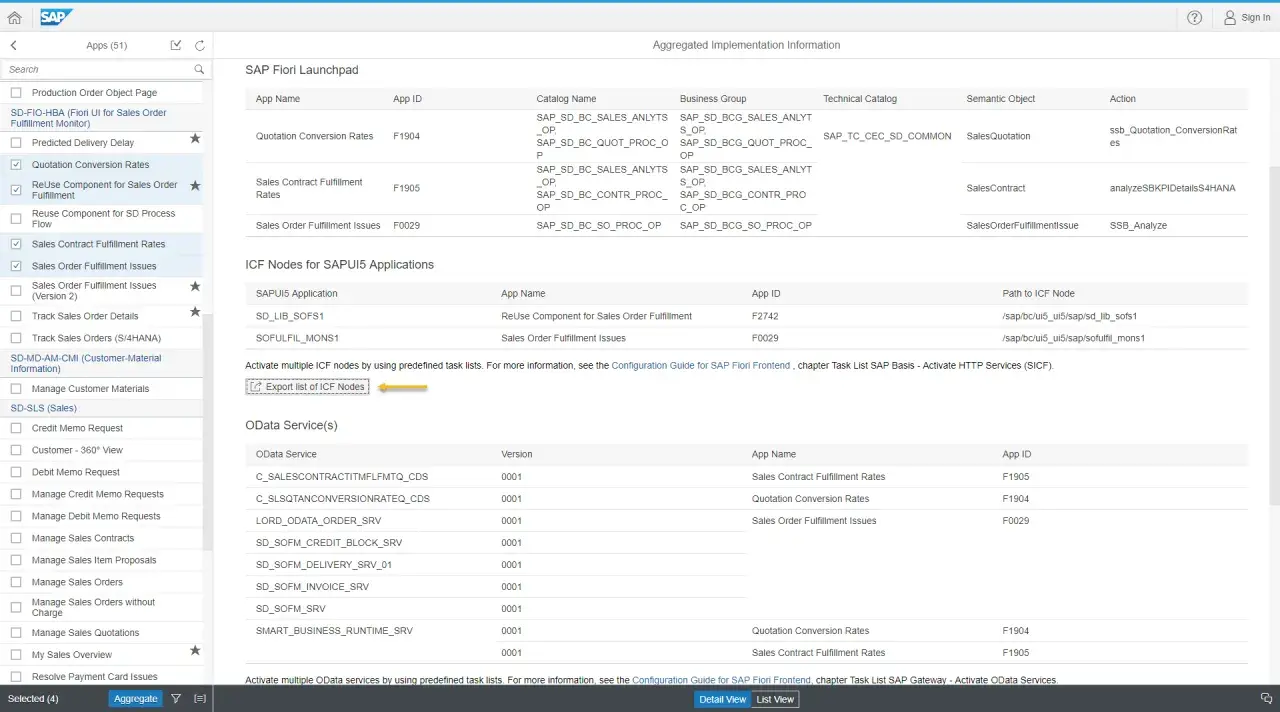Click LORD_ODATA_ORDER_SRV service row

click(x=318, y=521)
